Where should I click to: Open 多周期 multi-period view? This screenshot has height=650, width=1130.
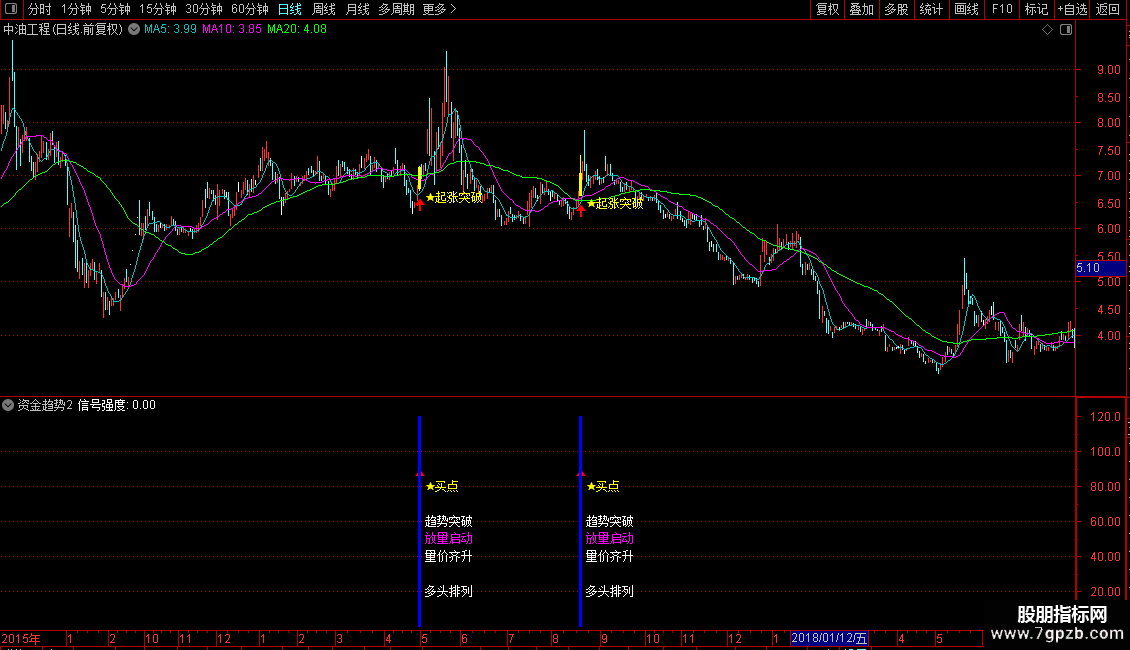click(396, 9)
